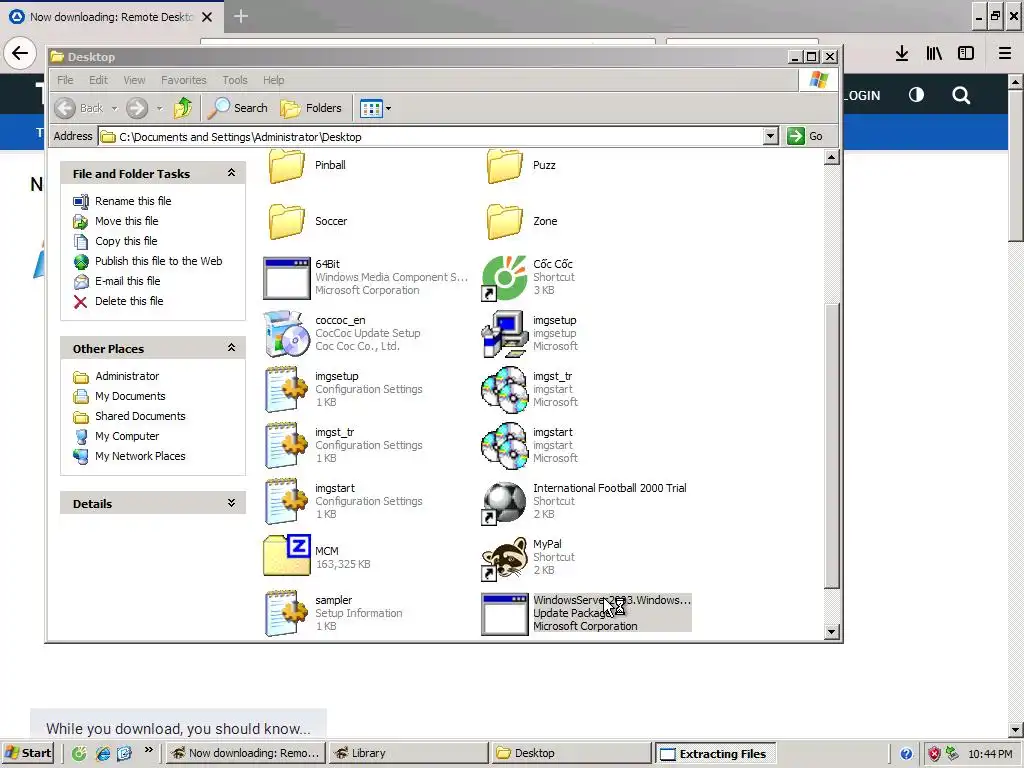Open My Network Places link
1024x768 pixels.
140,456
